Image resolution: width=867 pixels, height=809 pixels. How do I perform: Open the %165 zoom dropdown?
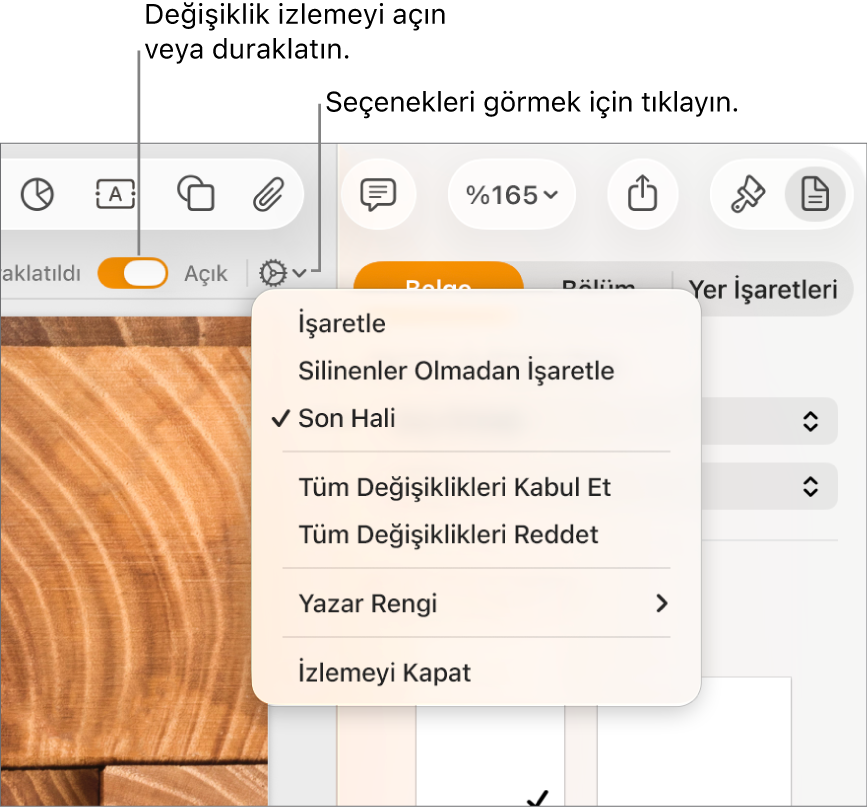(x=511, y=195)
